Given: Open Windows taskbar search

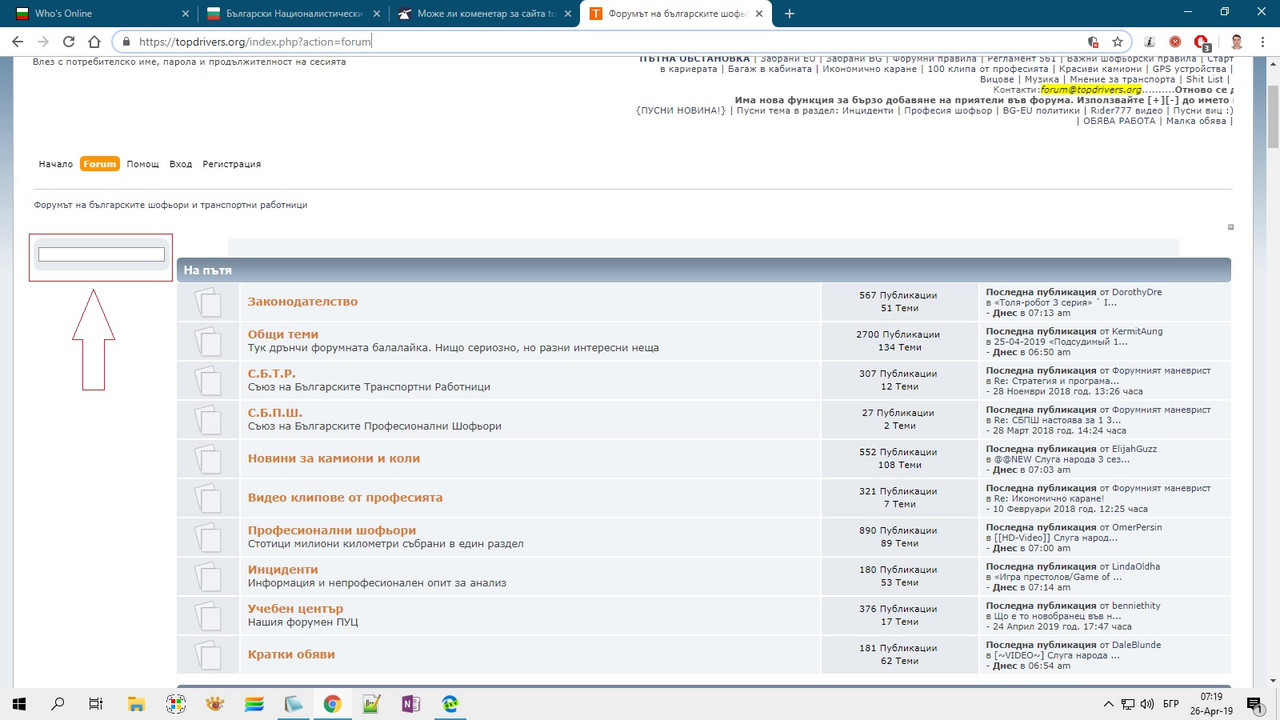Looking at the screenshot, I should (x=57, y=704).
